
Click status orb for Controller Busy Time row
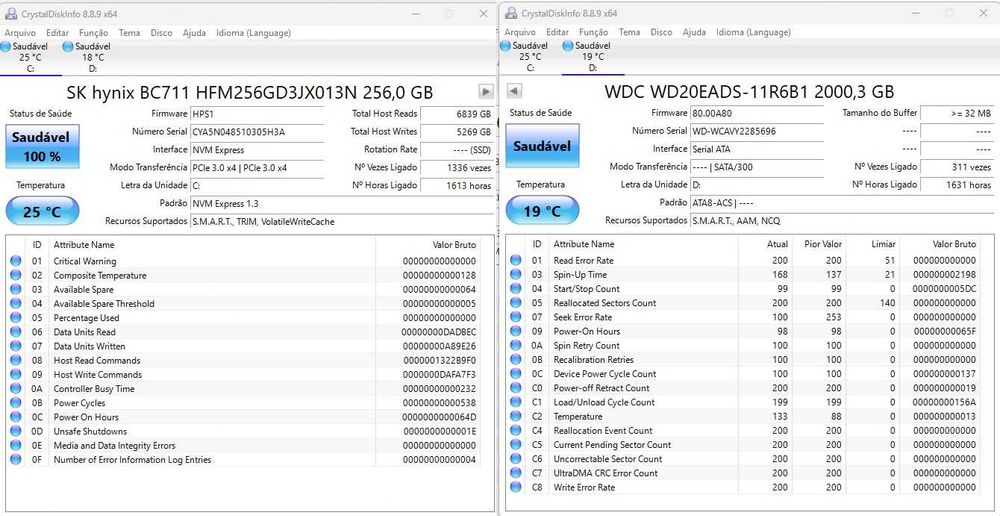point(16,388)
